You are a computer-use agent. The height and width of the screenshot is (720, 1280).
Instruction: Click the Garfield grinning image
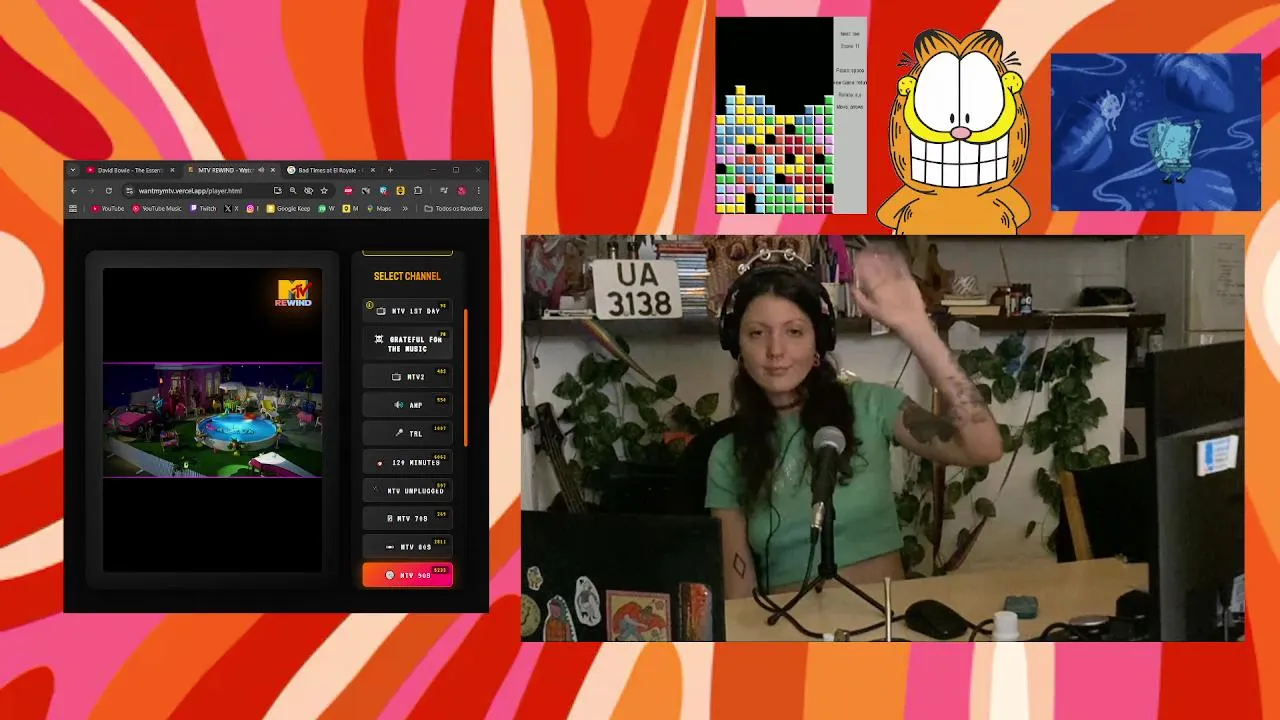pos(958,130)
